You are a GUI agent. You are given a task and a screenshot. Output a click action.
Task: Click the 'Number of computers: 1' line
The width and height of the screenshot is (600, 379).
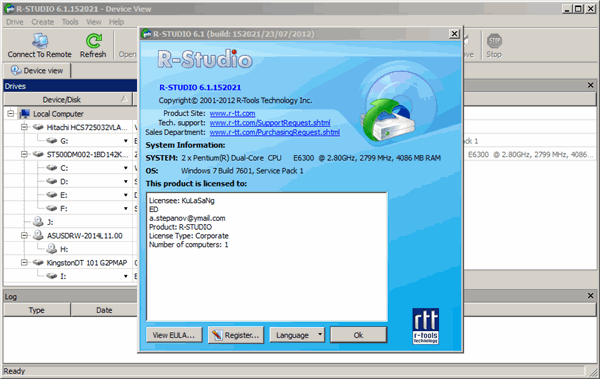(189, 245)
